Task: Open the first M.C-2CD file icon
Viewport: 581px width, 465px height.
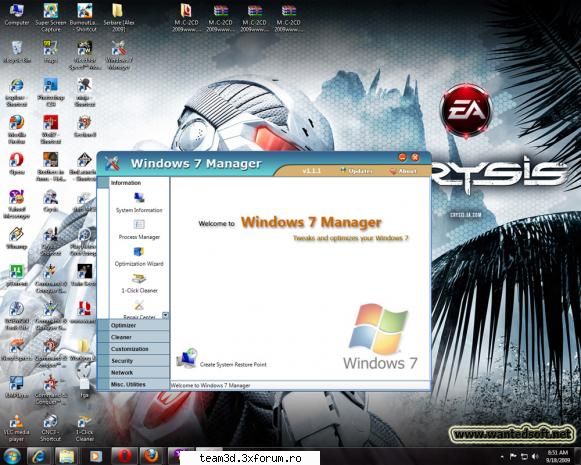Action: pos(186,17)
